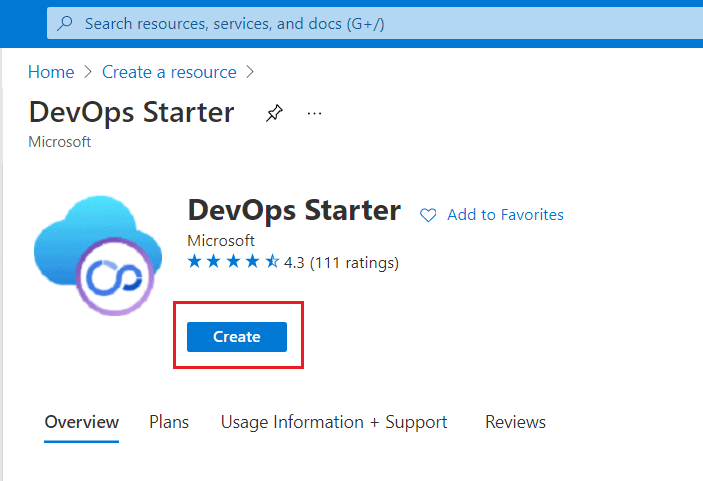Click the Add to Favorites link

point(505,215)
